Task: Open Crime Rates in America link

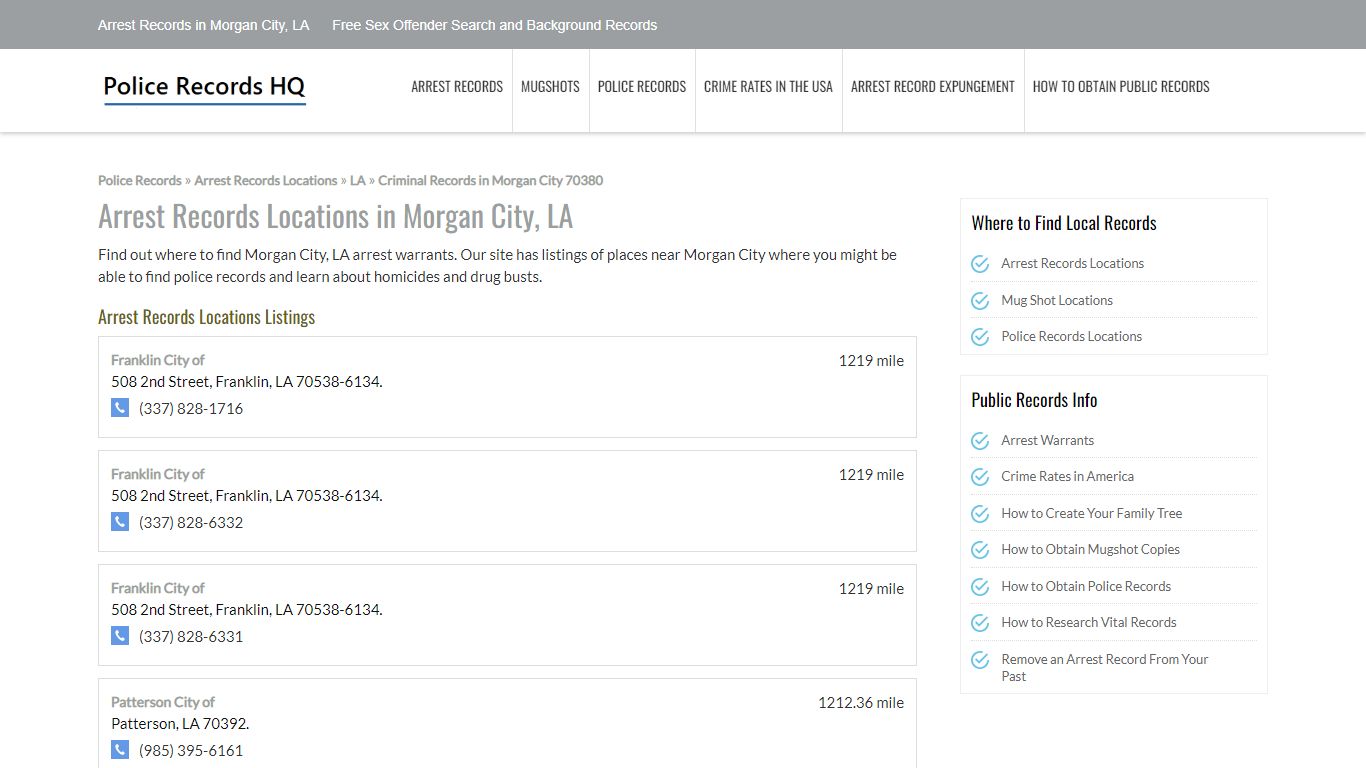Action: (x=1068, y=477)
